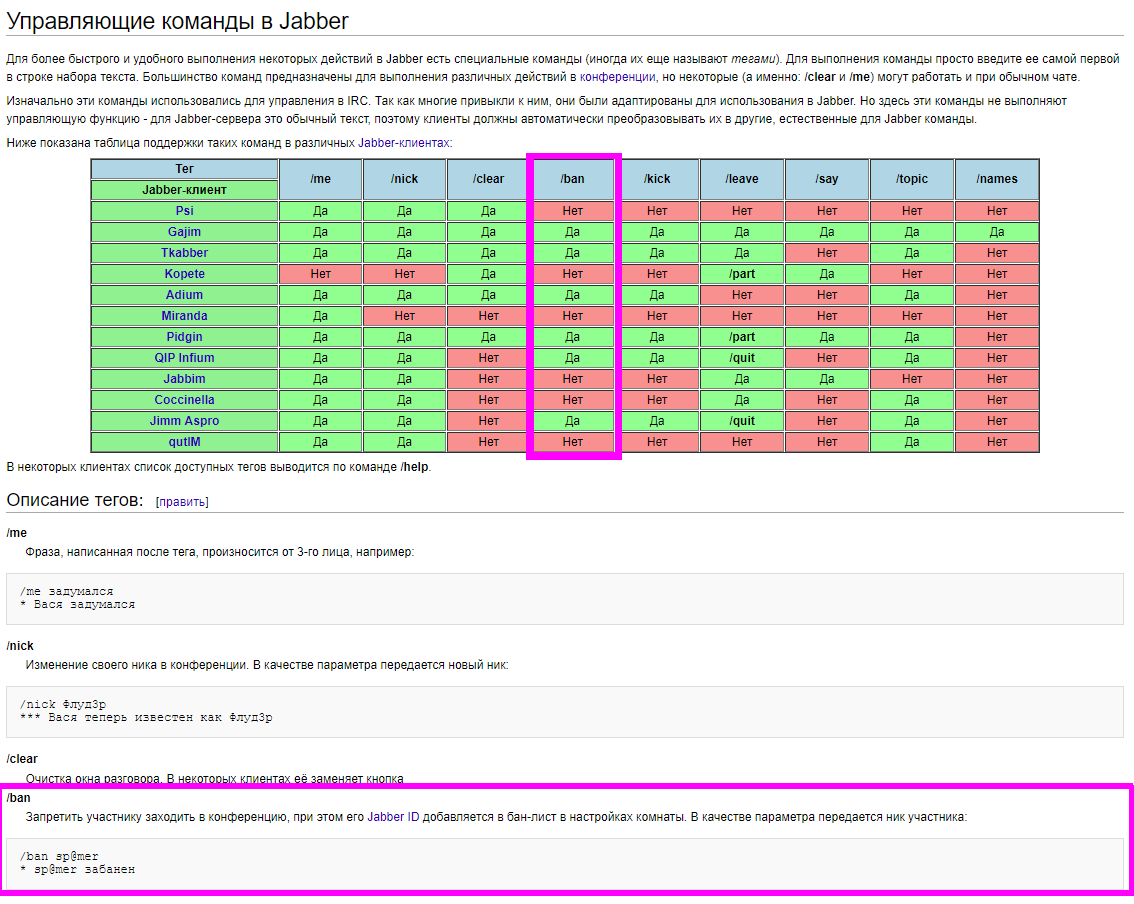Click the /quit cell in the QIP Infium row

[x=742, y=358]
